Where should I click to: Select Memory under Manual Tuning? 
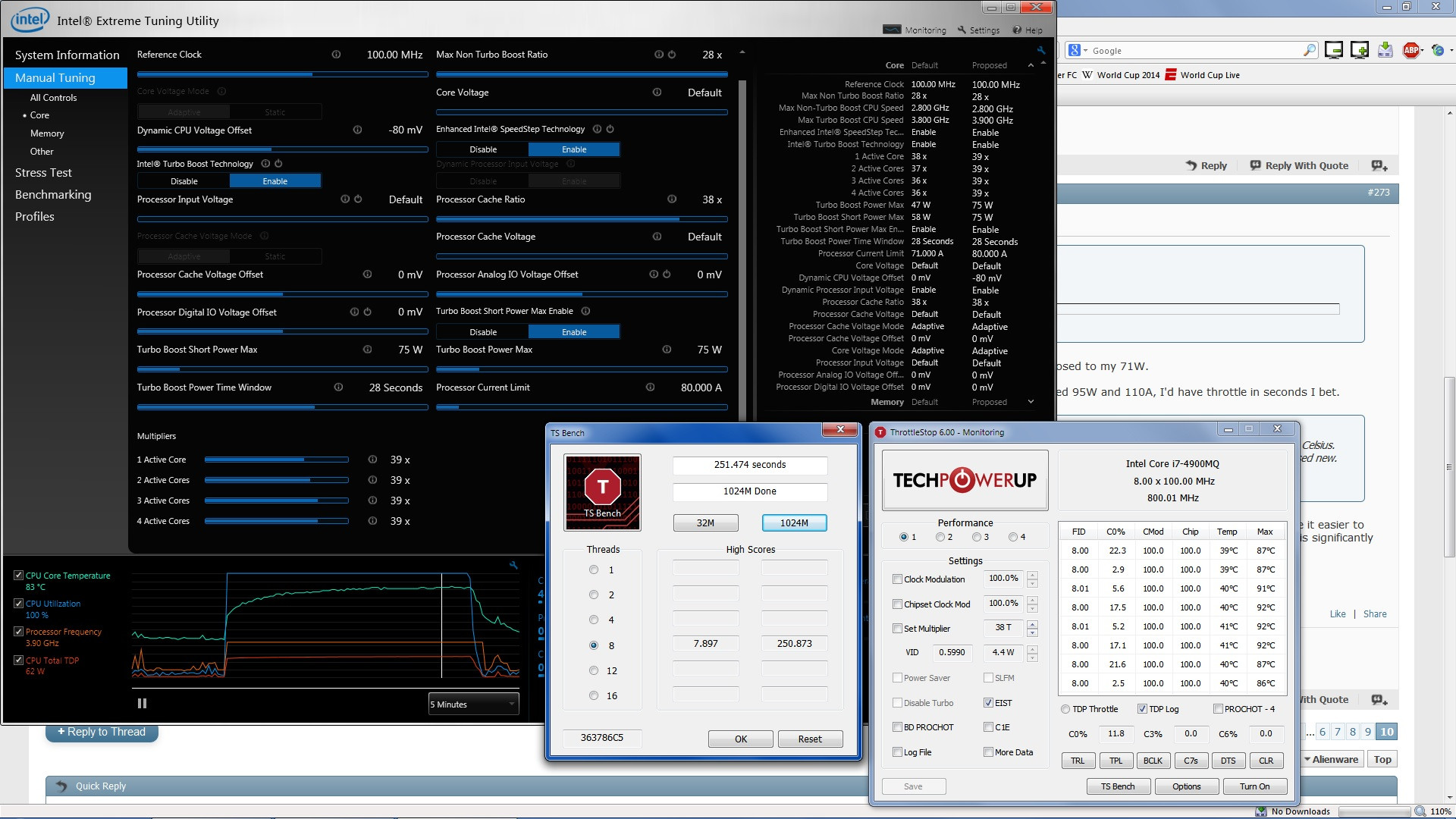(47, 133)
